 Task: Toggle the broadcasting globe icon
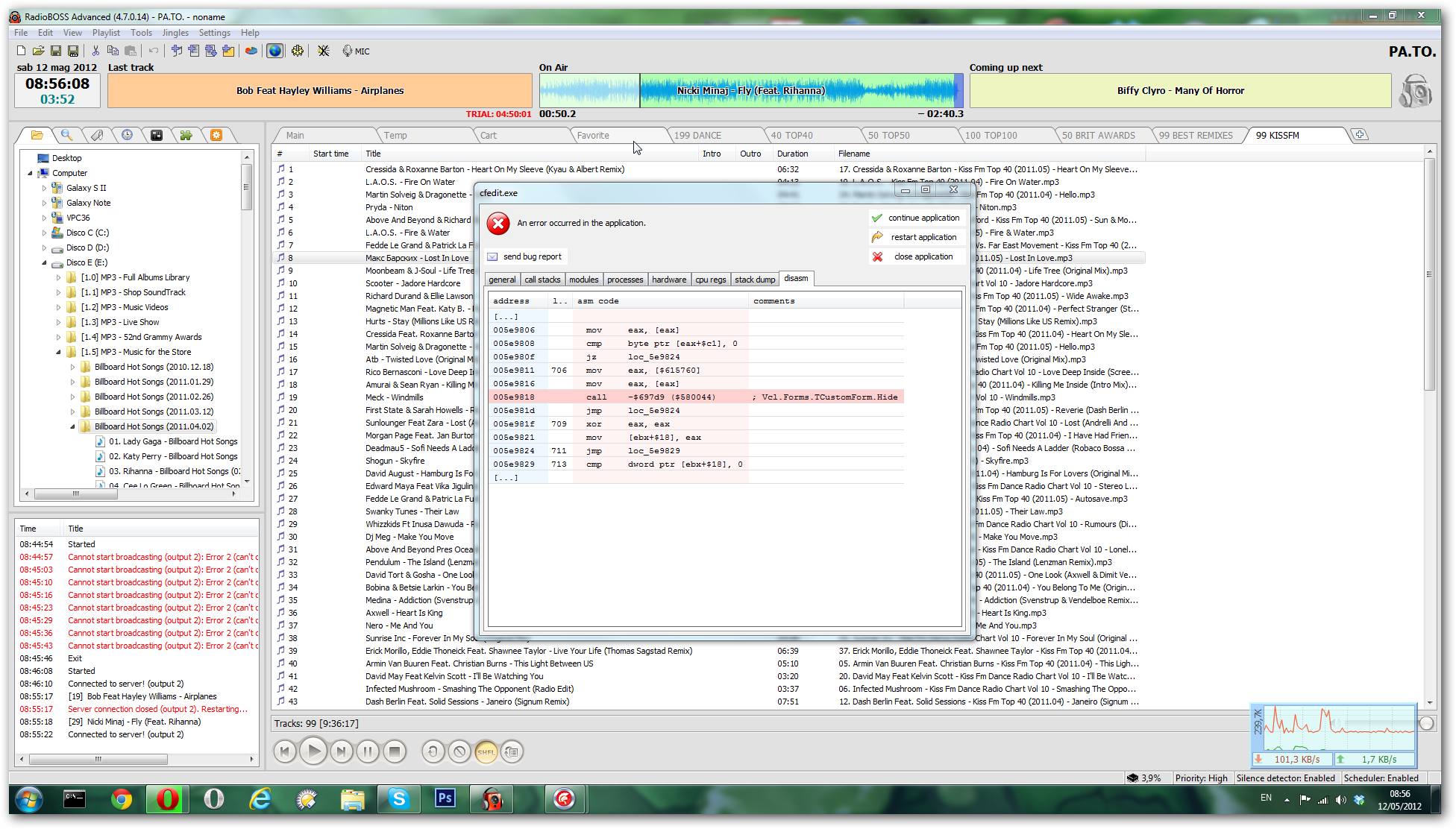[x=275, y=51]
